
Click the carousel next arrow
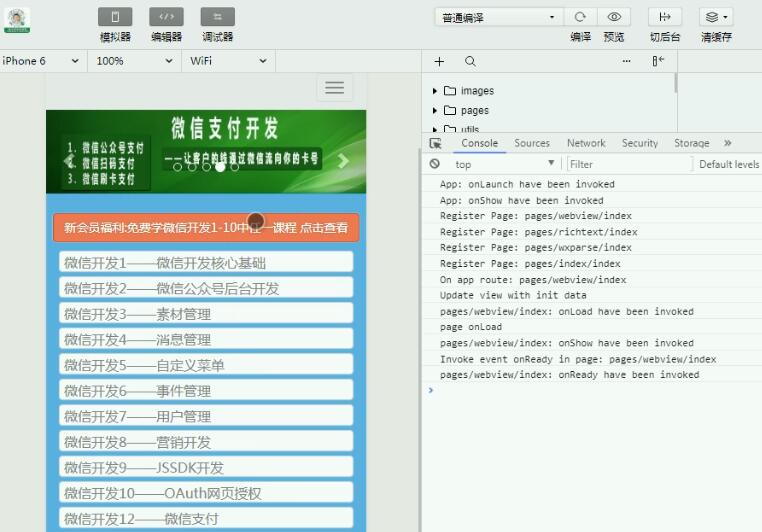[x=343, y=161]
